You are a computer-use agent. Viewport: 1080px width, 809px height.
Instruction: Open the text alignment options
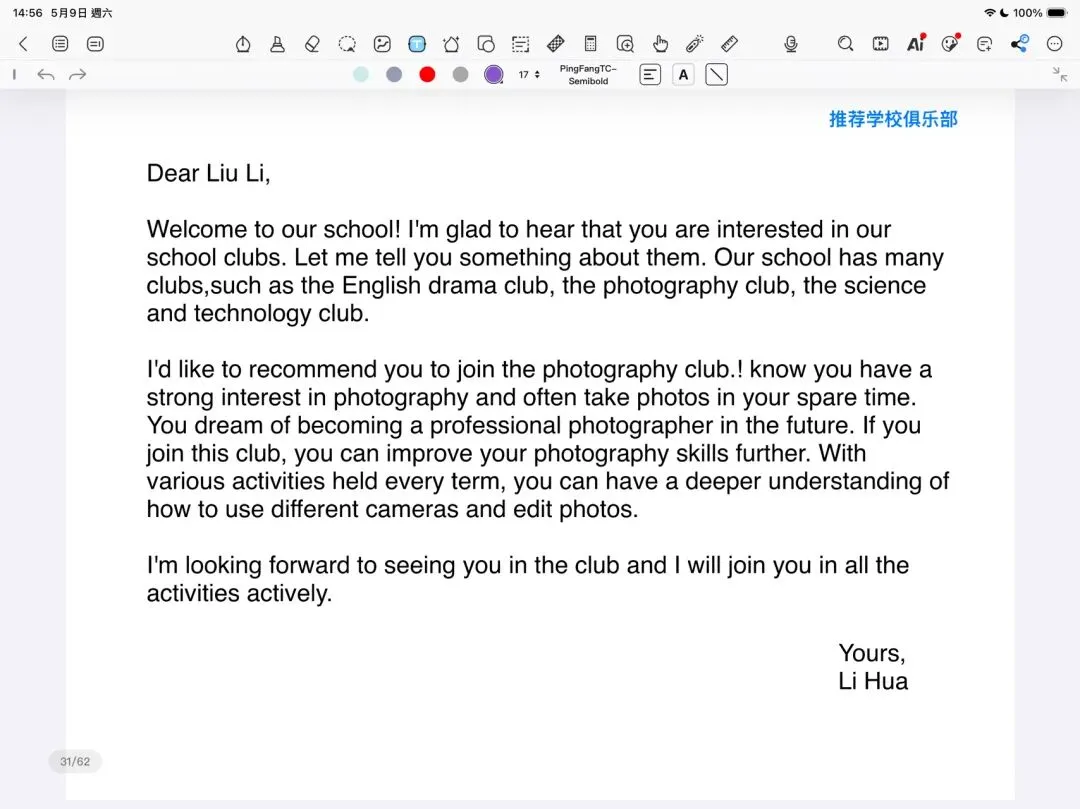[650, 74]
